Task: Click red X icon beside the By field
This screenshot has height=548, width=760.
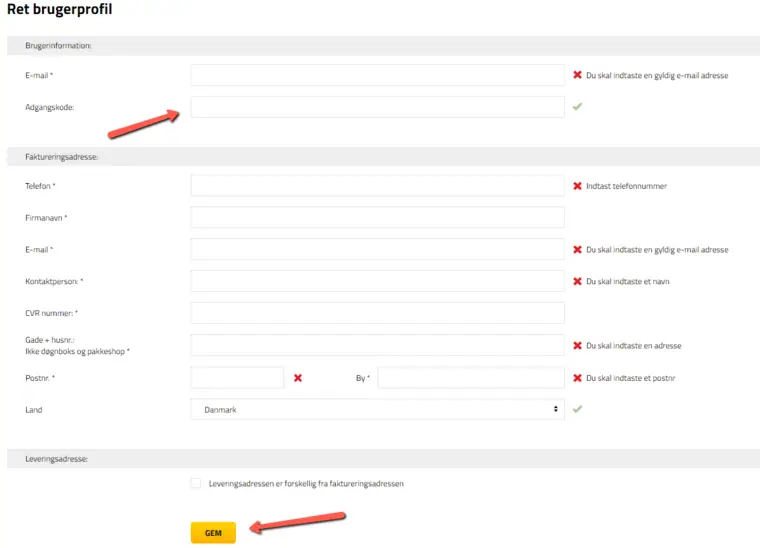Action: tap(577, 378)
